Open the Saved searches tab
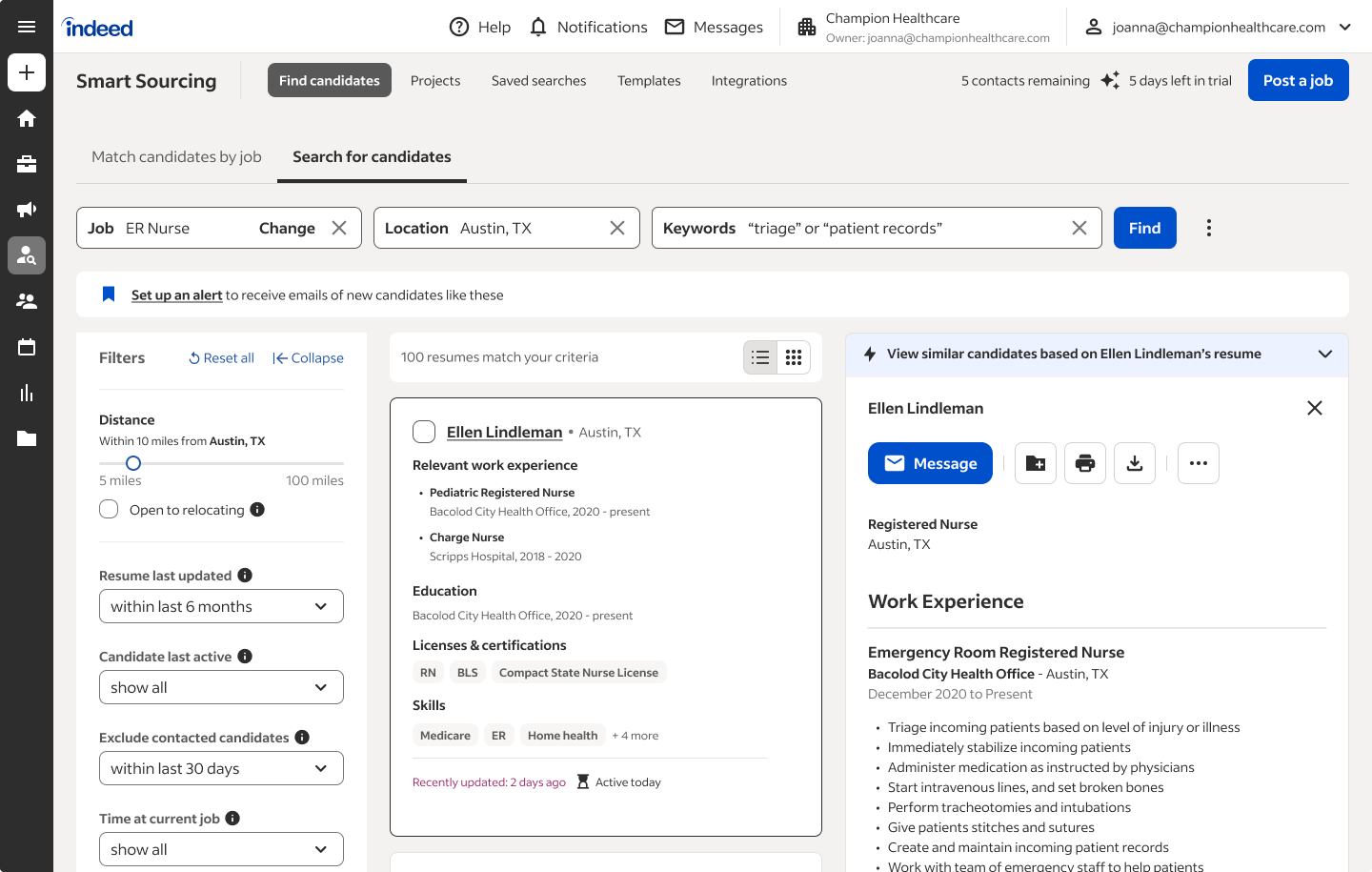The height and width of the screenshot is (872, 1372). tap(539, 81)
